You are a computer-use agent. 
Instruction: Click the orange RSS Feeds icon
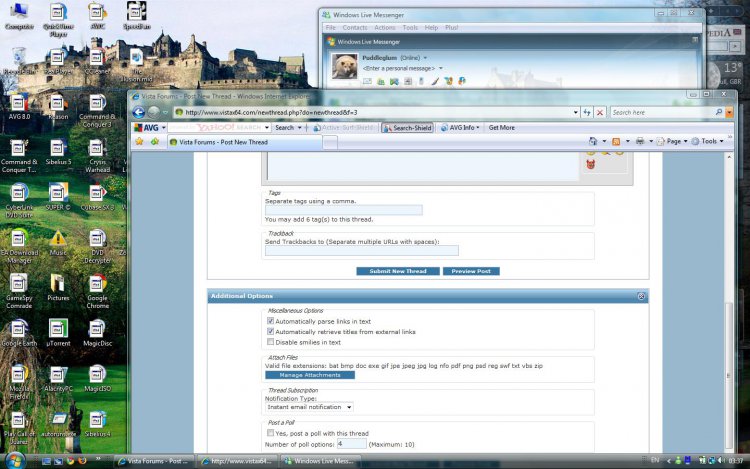coord(616,141)
